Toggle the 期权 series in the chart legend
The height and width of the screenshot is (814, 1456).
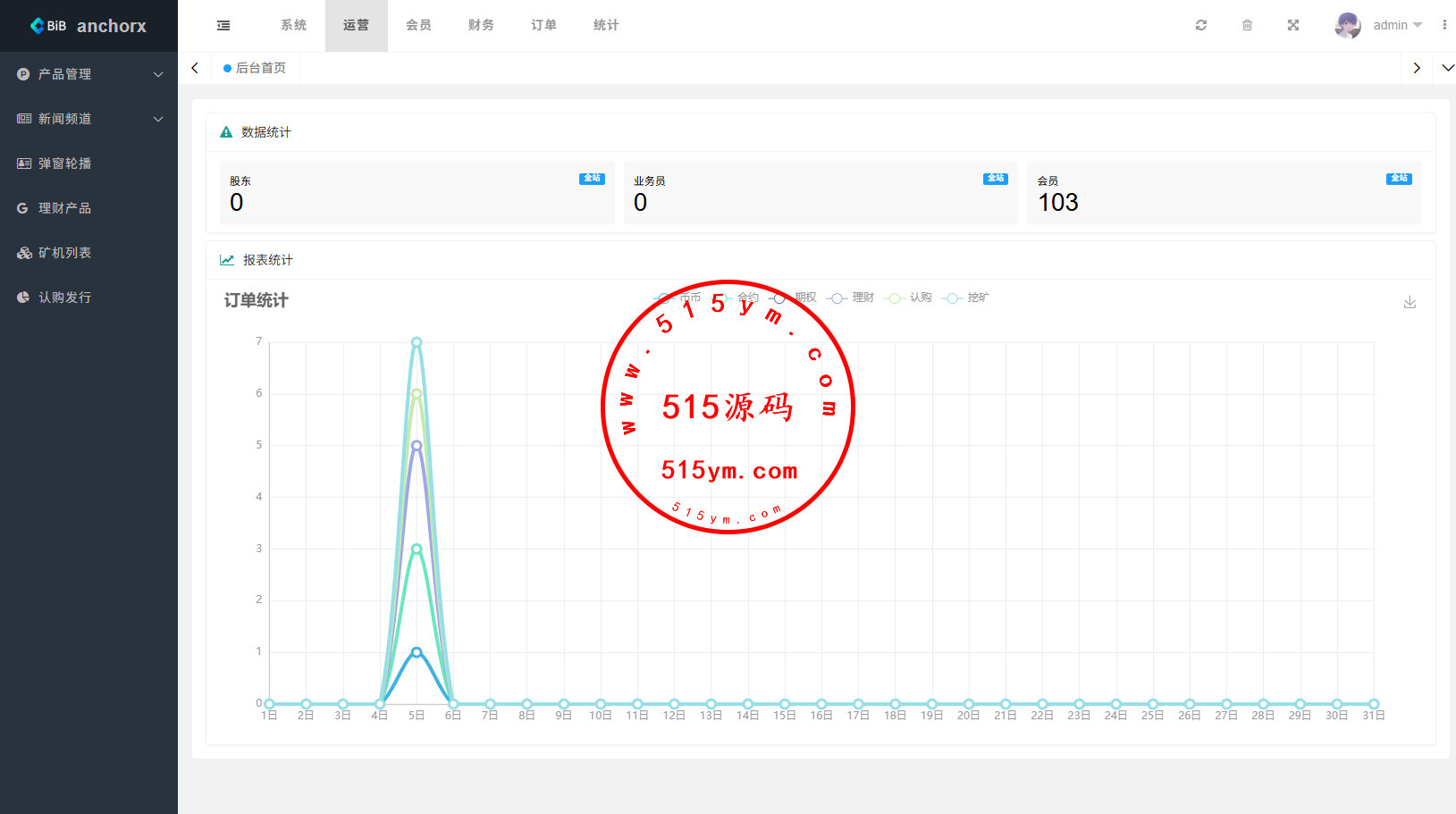pyautogui.click(x=795, y=298)
